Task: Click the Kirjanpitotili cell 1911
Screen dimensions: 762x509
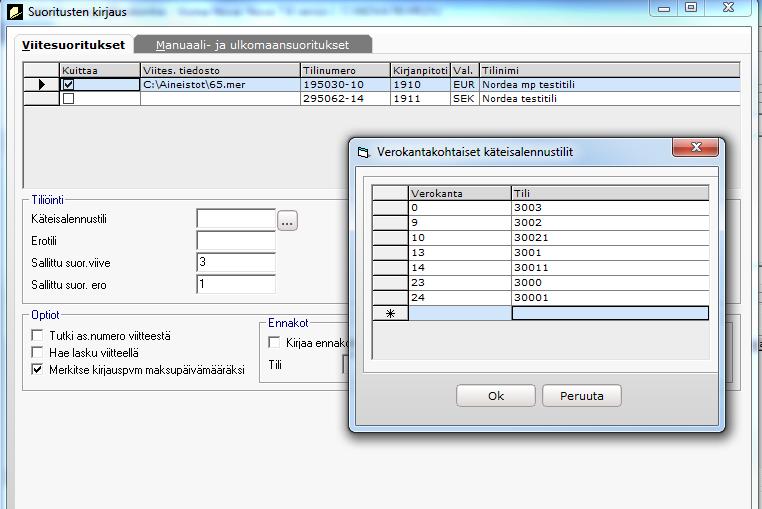Action: (x=421, y=99)
